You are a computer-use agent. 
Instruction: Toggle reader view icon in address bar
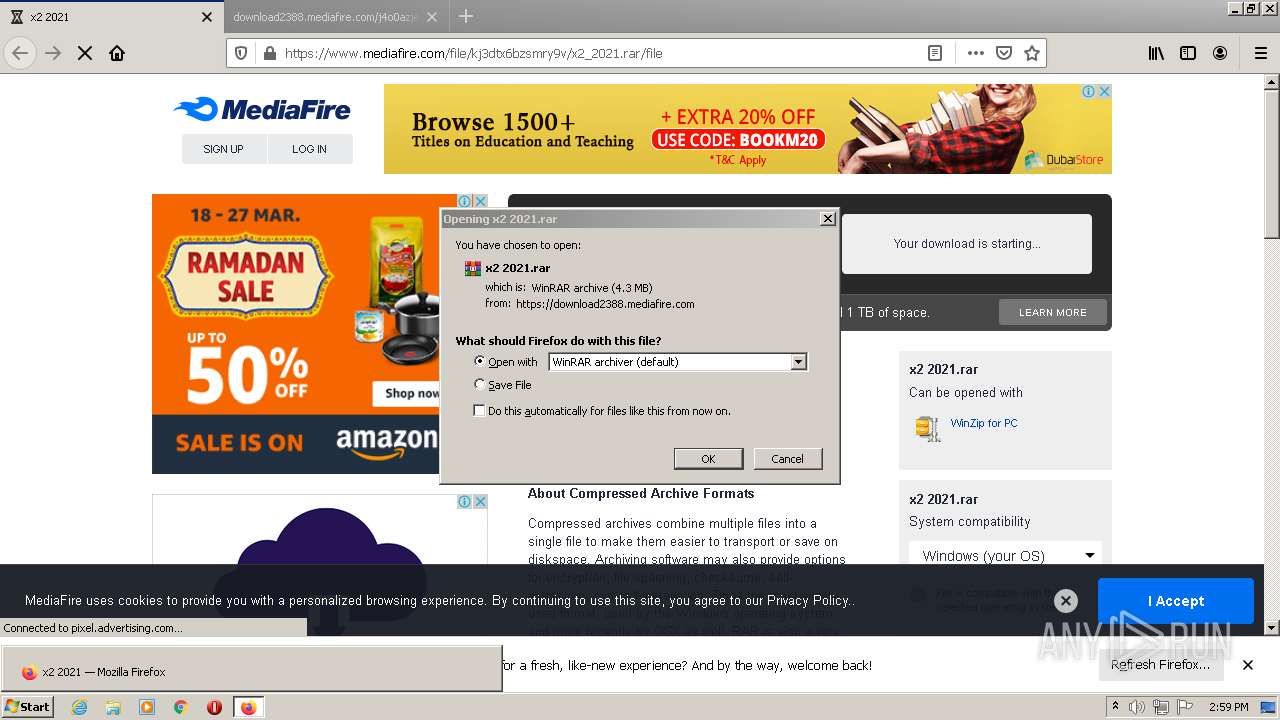click(x=935, y=53)
